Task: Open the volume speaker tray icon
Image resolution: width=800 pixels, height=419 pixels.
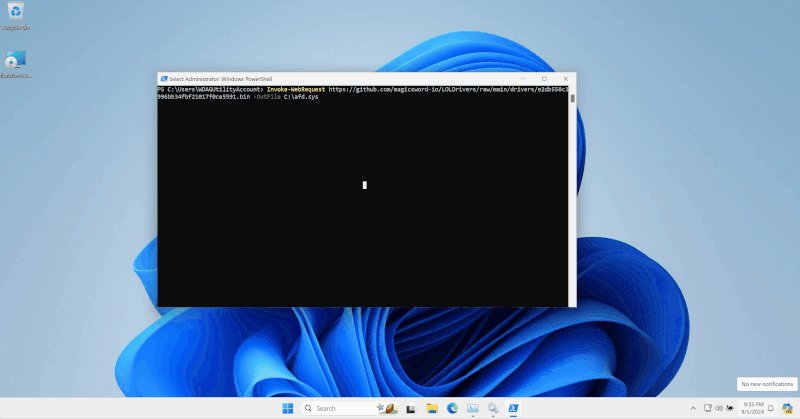Action: [718, 408]
